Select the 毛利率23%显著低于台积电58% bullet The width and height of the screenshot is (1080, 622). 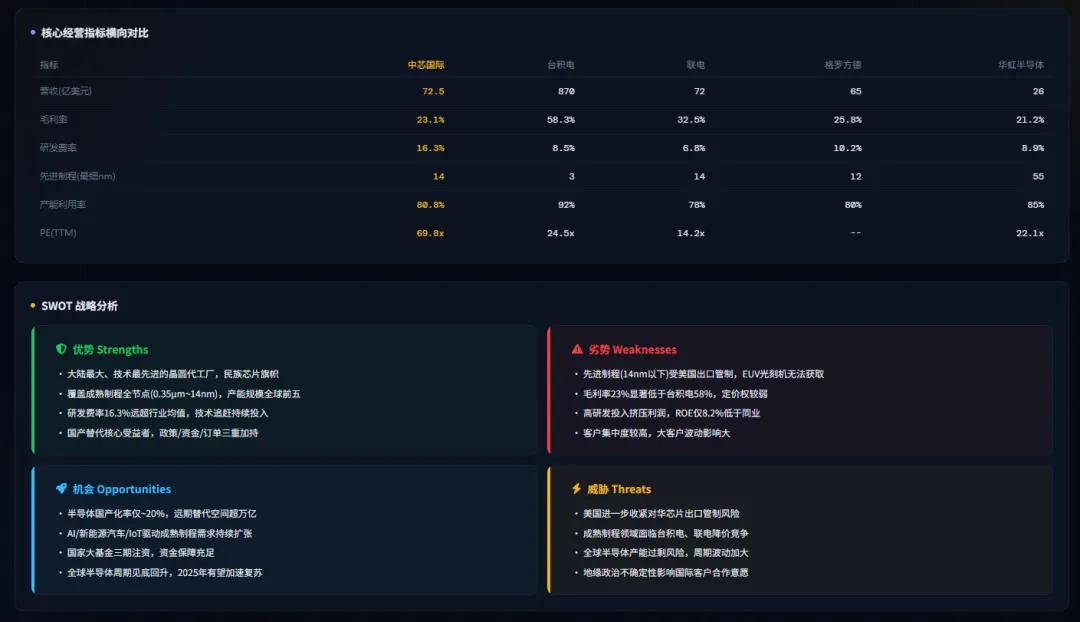(x=675, y=394)
